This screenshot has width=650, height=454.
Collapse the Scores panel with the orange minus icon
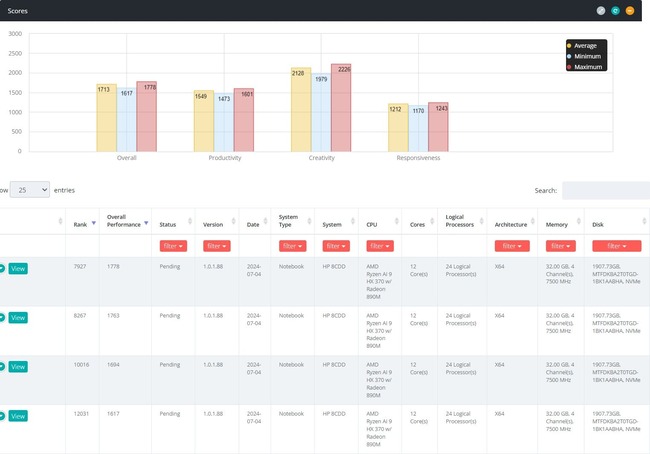tap(630, 11)
